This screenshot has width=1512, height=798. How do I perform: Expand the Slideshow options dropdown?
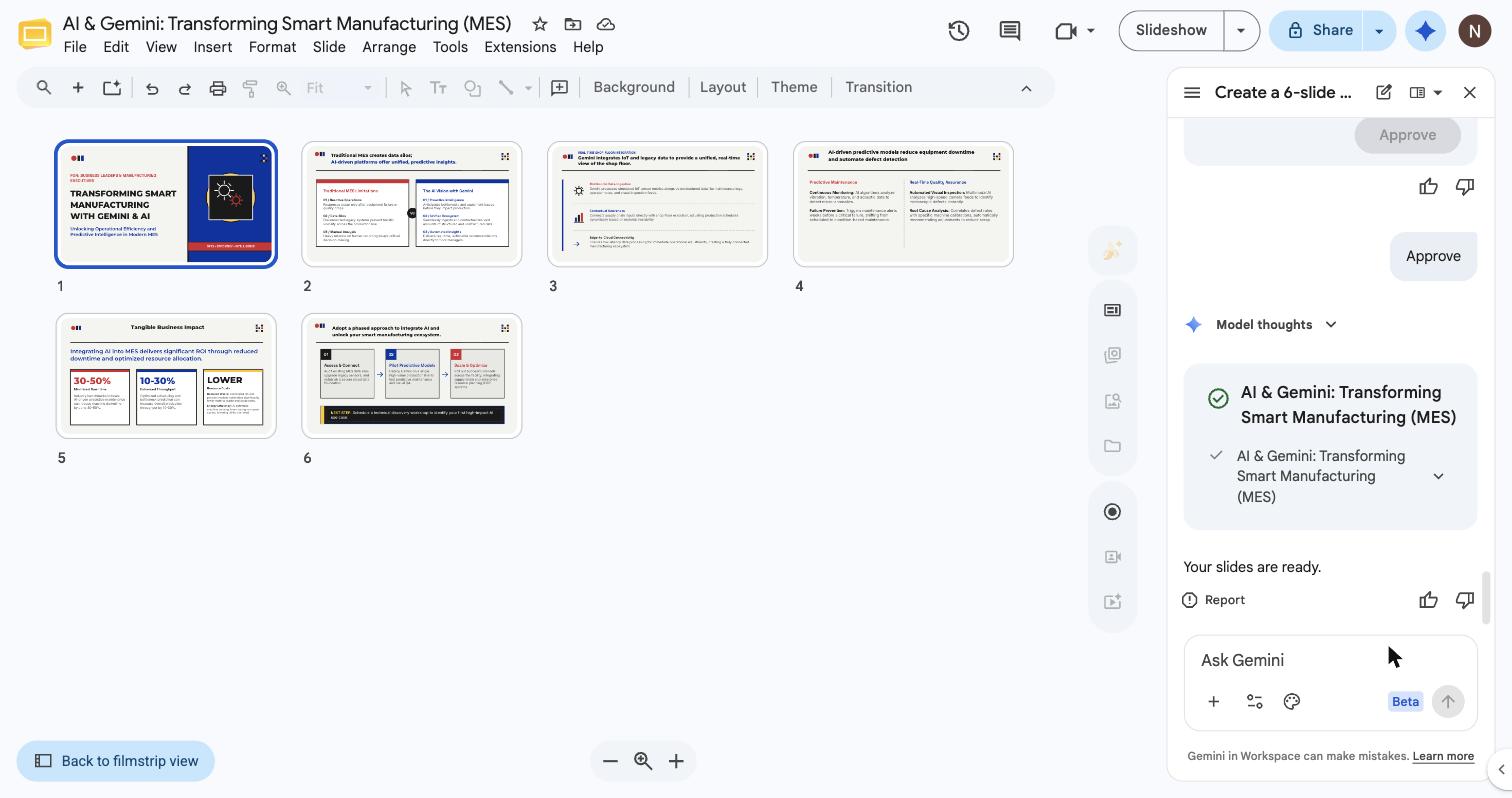1241,31
